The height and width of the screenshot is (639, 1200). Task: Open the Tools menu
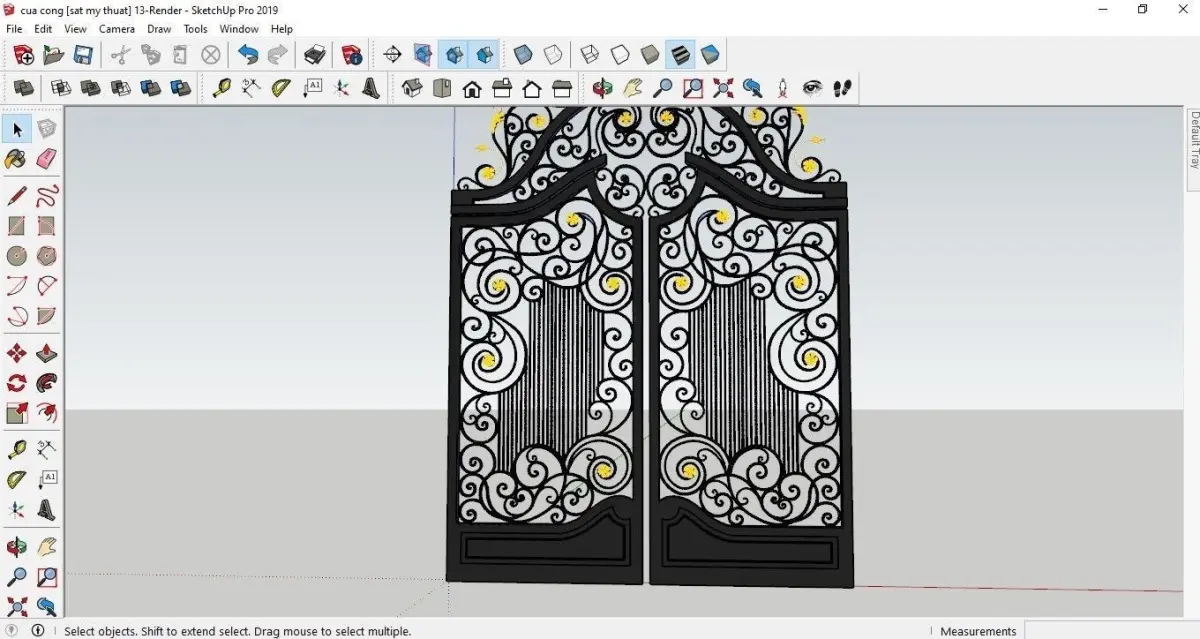[x=196, y=29]
